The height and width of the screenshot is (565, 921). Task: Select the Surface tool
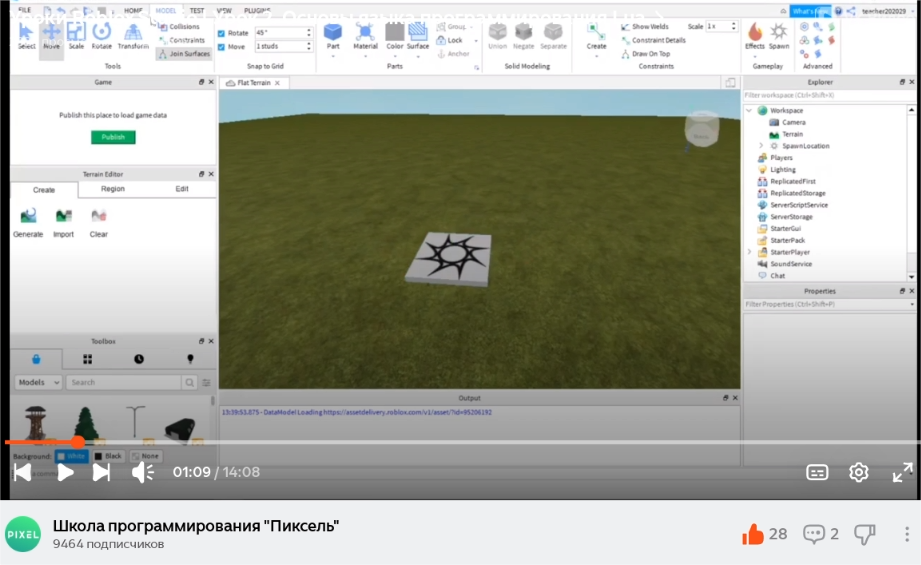418,36
